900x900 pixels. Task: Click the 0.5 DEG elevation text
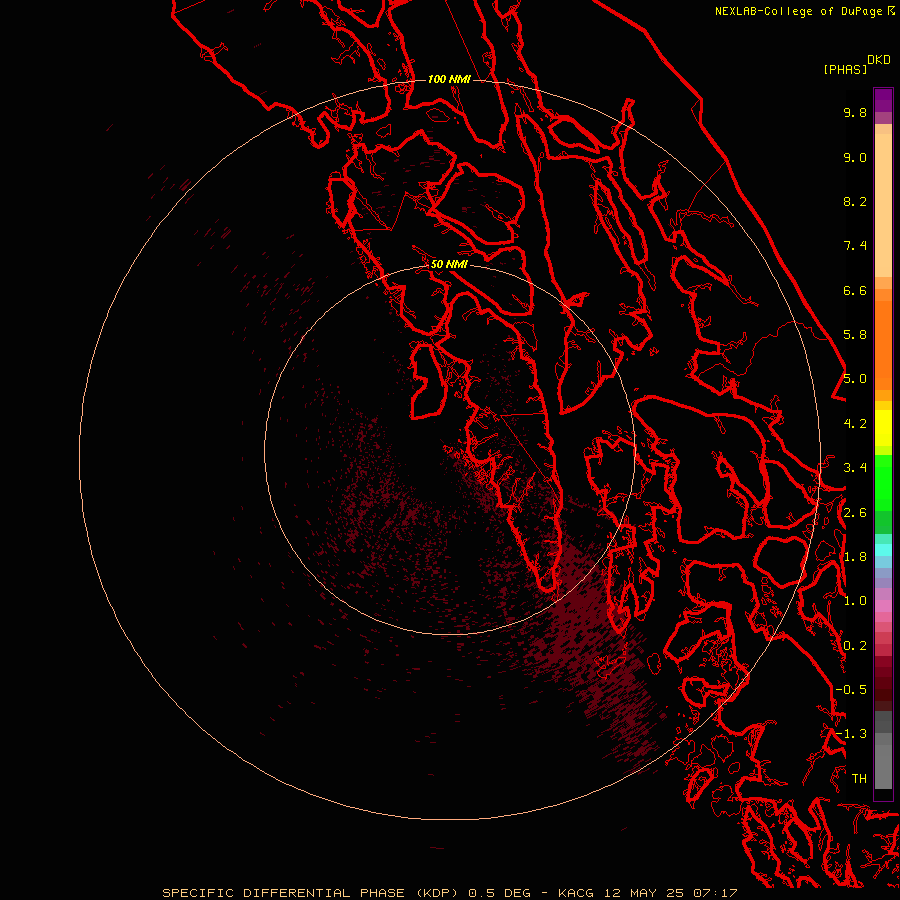pos(499,893)
